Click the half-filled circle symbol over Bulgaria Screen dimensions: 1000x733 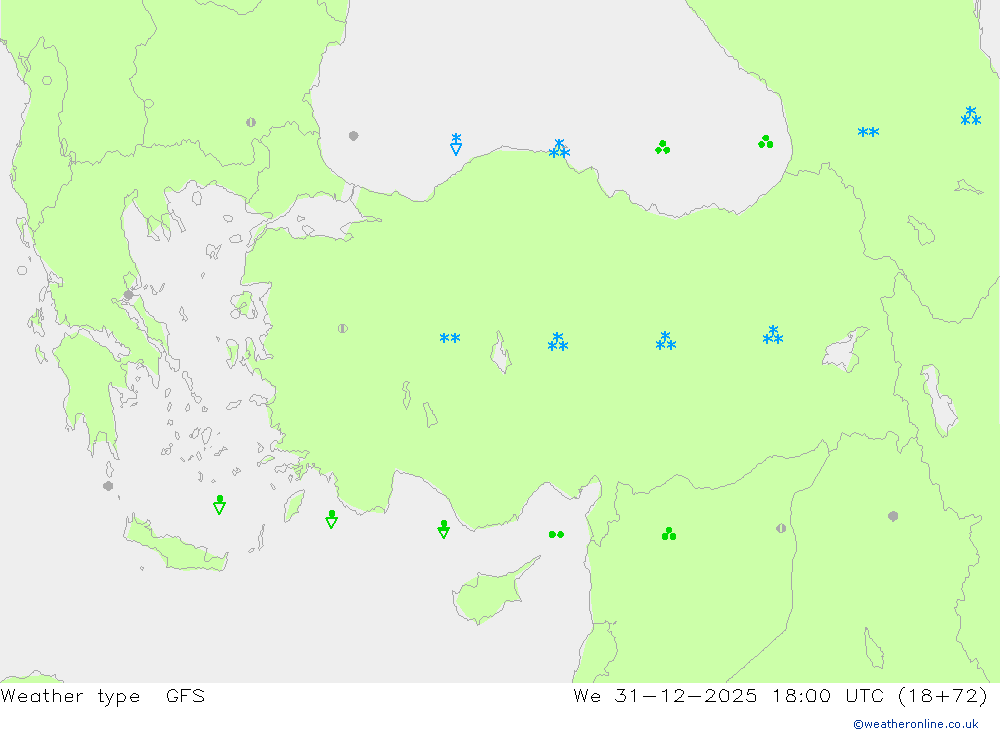(251, 122)
